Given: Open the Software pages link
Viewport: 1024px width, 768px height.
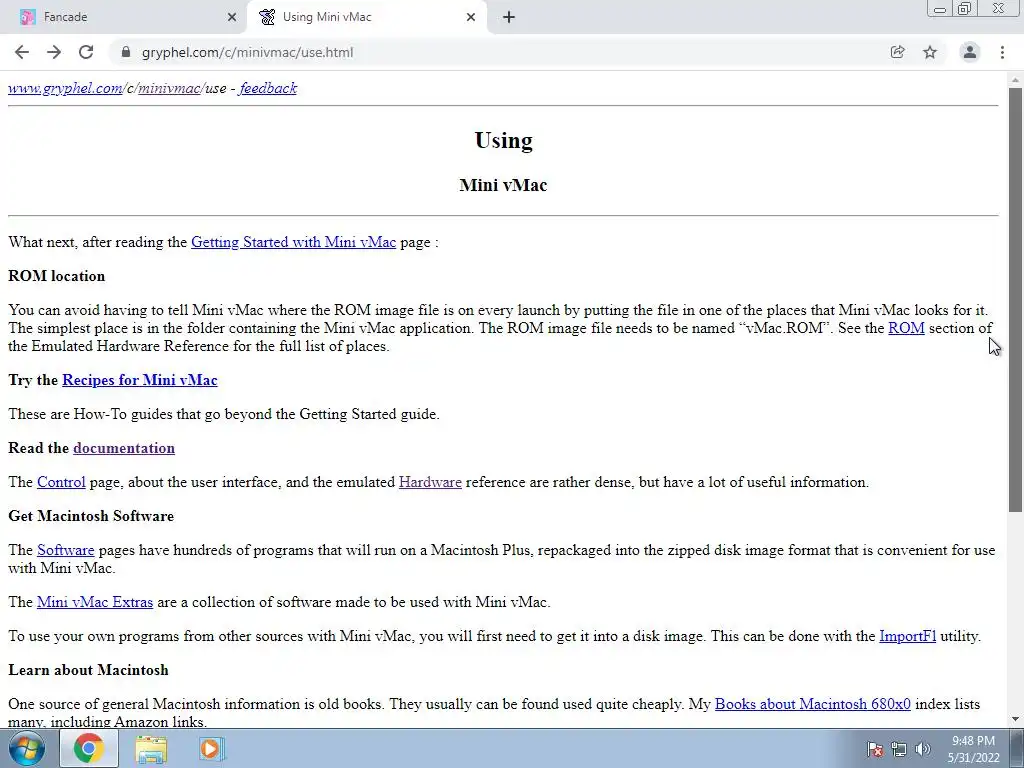Looking at the screenshot, I should tap(65, 550).
